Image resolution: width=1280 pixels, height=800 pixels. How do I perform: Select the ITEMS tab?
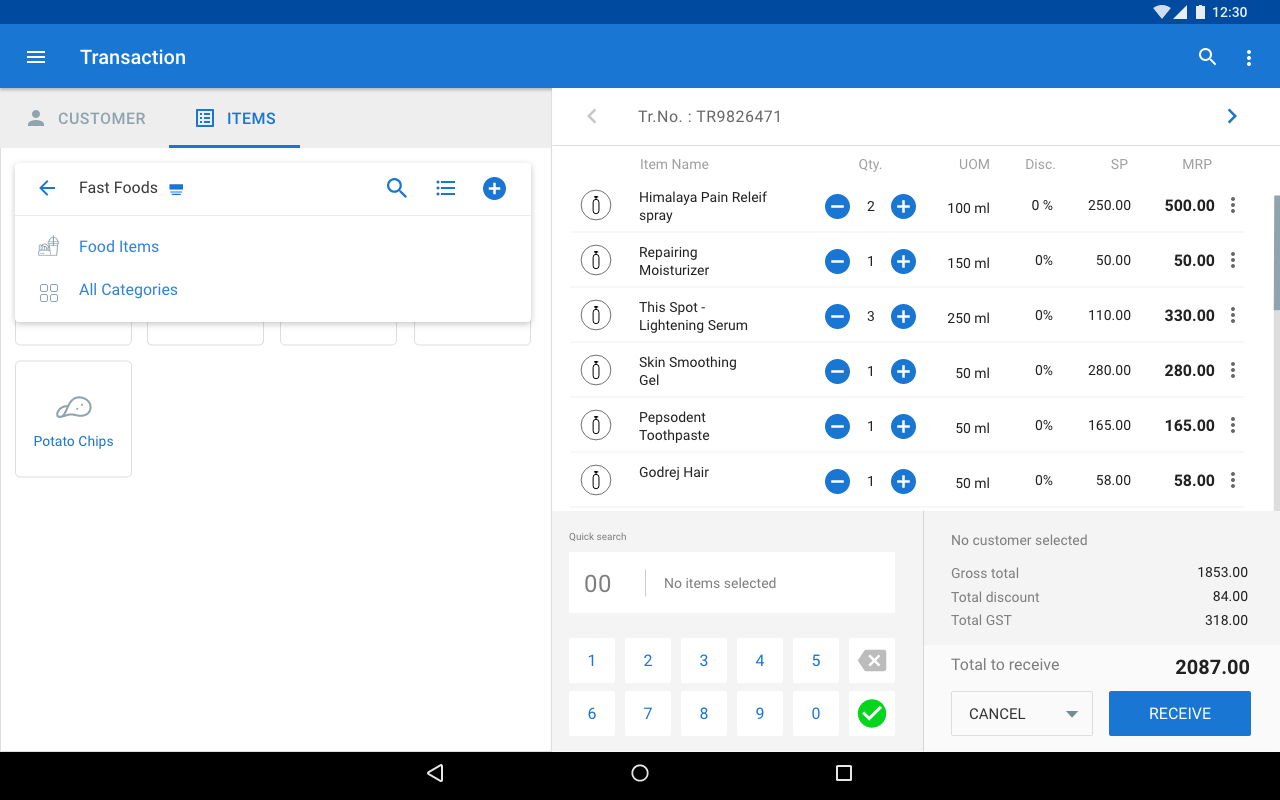tap(235, 118)
